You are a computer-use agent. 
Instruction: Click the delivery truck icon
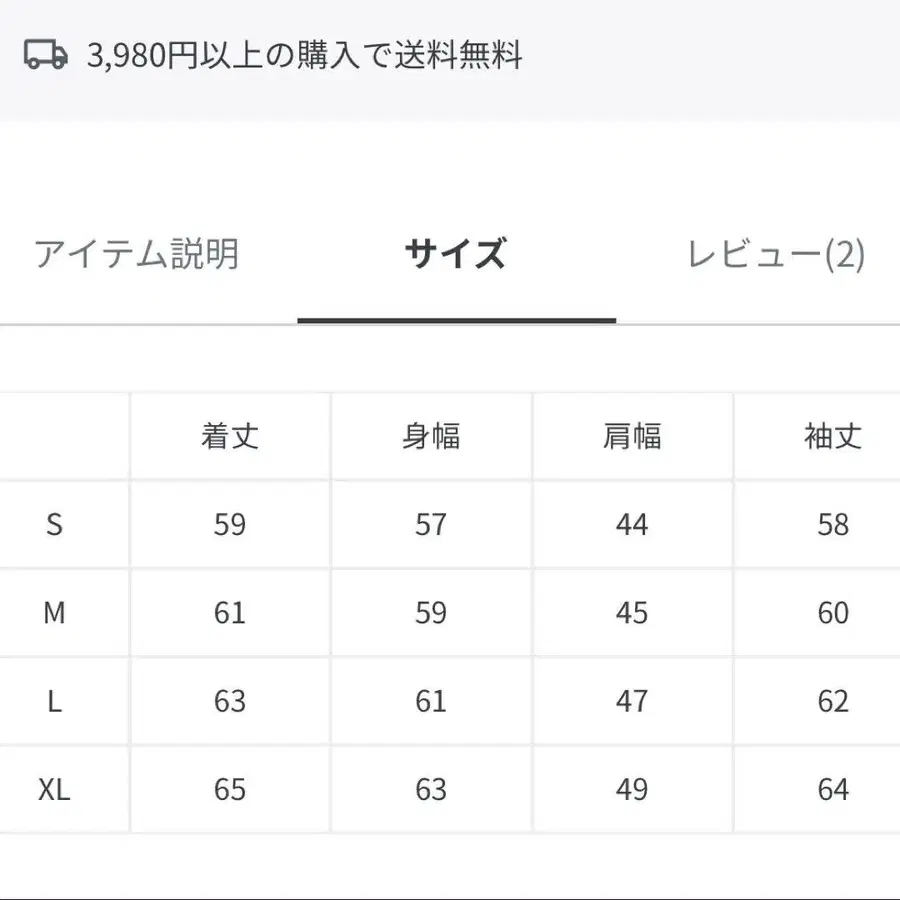point(45,57)
